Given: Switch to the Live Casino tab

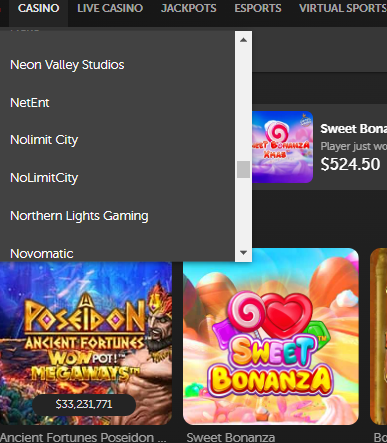Looking at the screenshot, I should [x=110, y=8].
